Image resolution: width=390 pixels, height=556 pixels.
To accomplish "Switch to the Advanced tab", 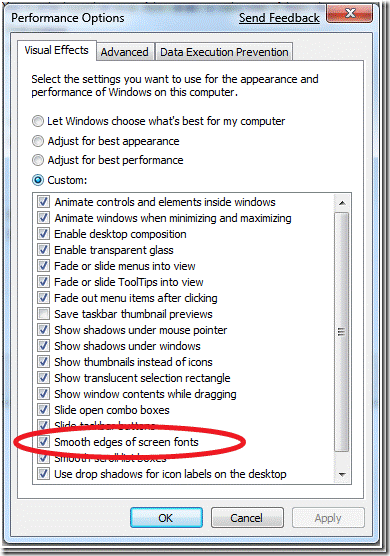I will point(125,52).
